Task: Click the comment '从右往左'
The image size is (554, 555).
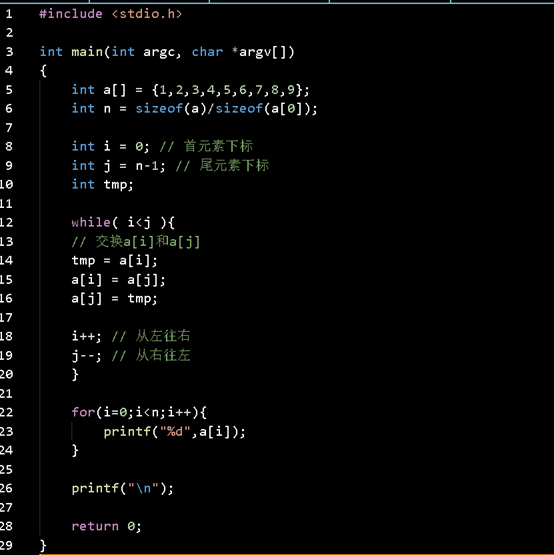Action: pyautogui.click(x=163, y=355)
